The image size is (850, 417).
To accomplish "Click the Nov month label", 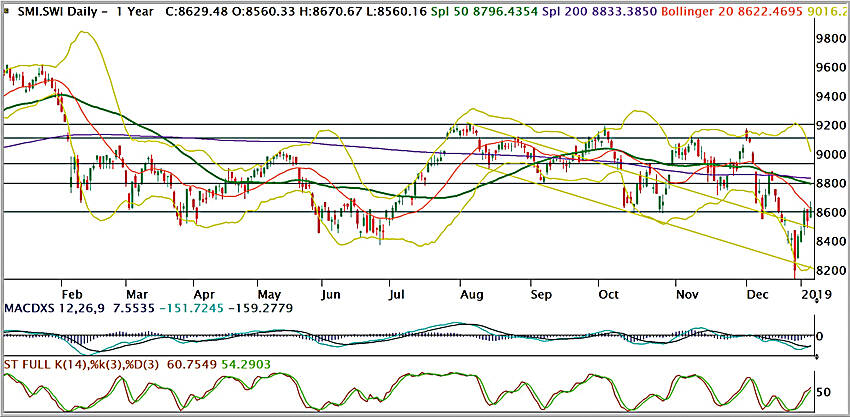I will 687,294.
